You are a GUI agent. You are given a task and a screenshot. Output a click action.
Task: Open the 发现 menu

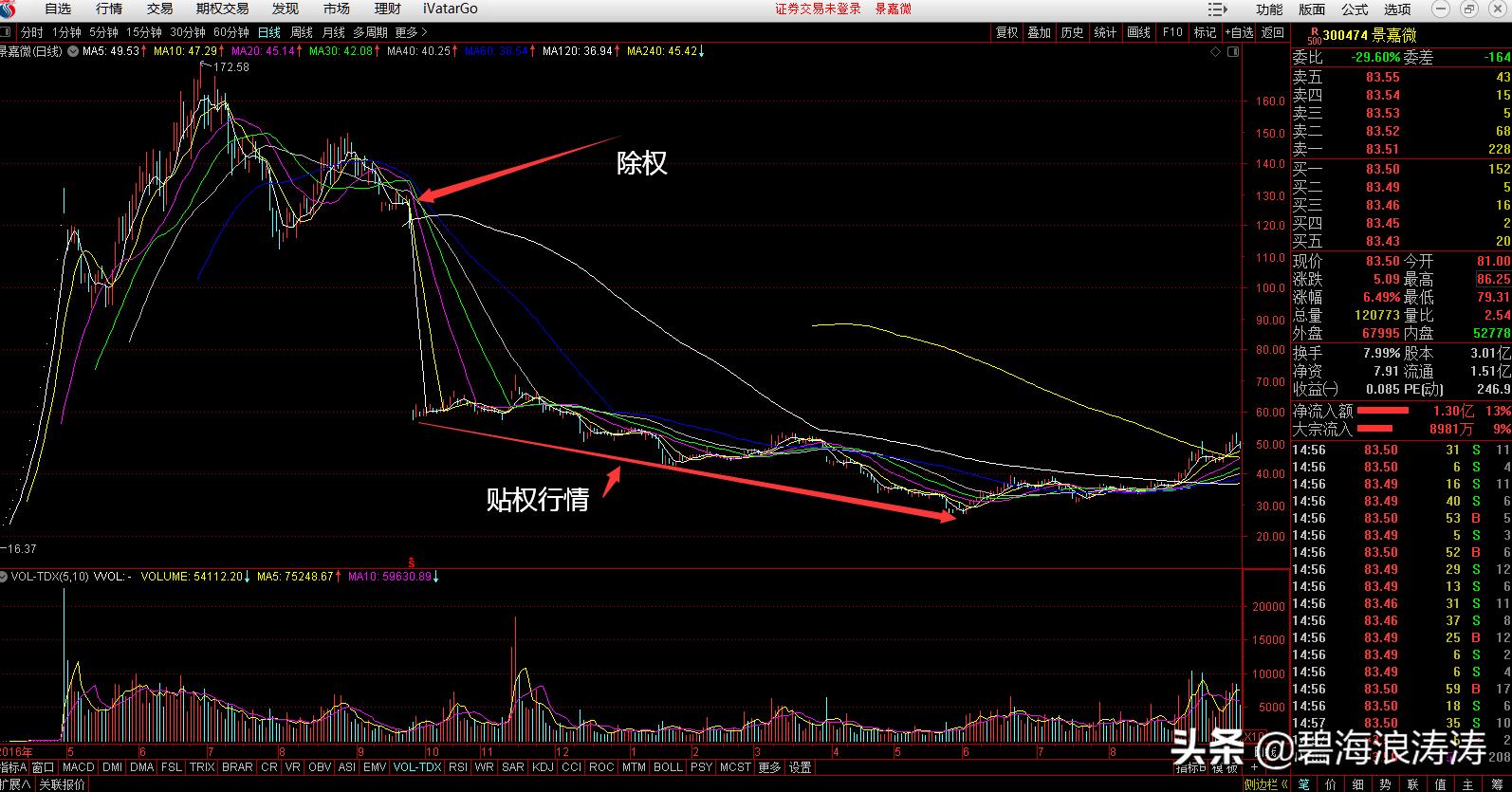pyautogui.click(x=285, y=9)
